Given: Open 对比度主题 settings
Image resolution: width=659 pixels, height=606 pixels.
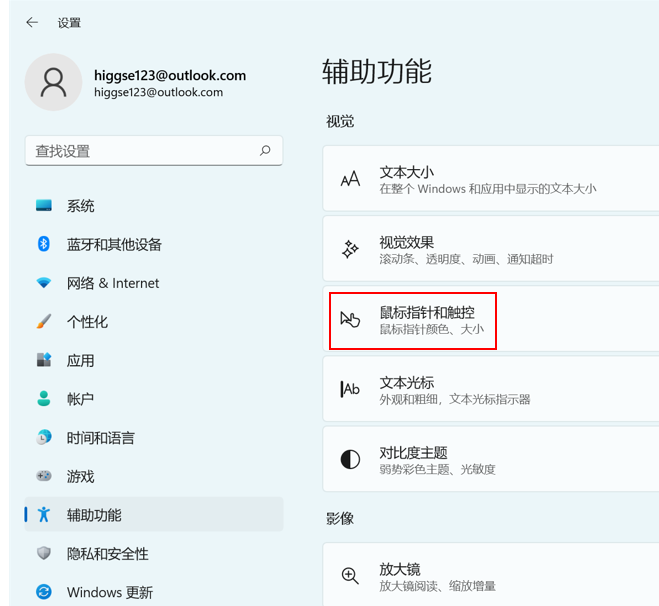Looking at the screenshot, I should (490, 460).
